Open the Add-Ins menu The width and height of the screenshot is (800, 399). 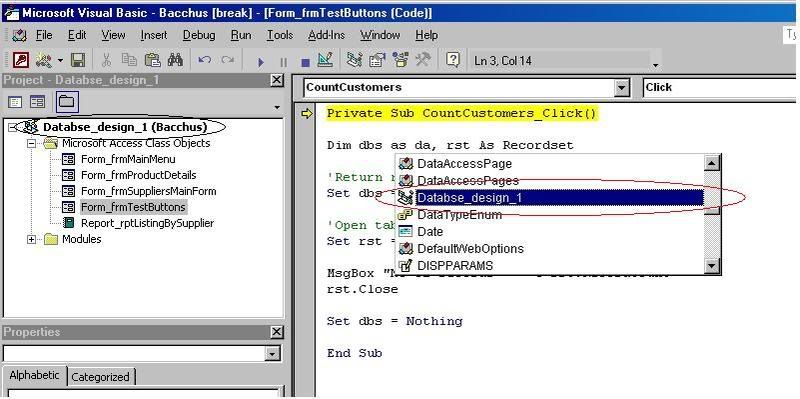click(327, 35)
